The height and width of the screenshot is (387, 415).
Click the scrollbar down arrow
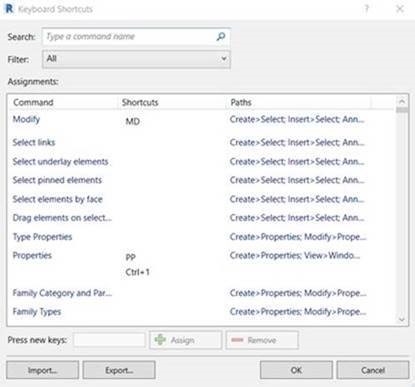[402, 319]
